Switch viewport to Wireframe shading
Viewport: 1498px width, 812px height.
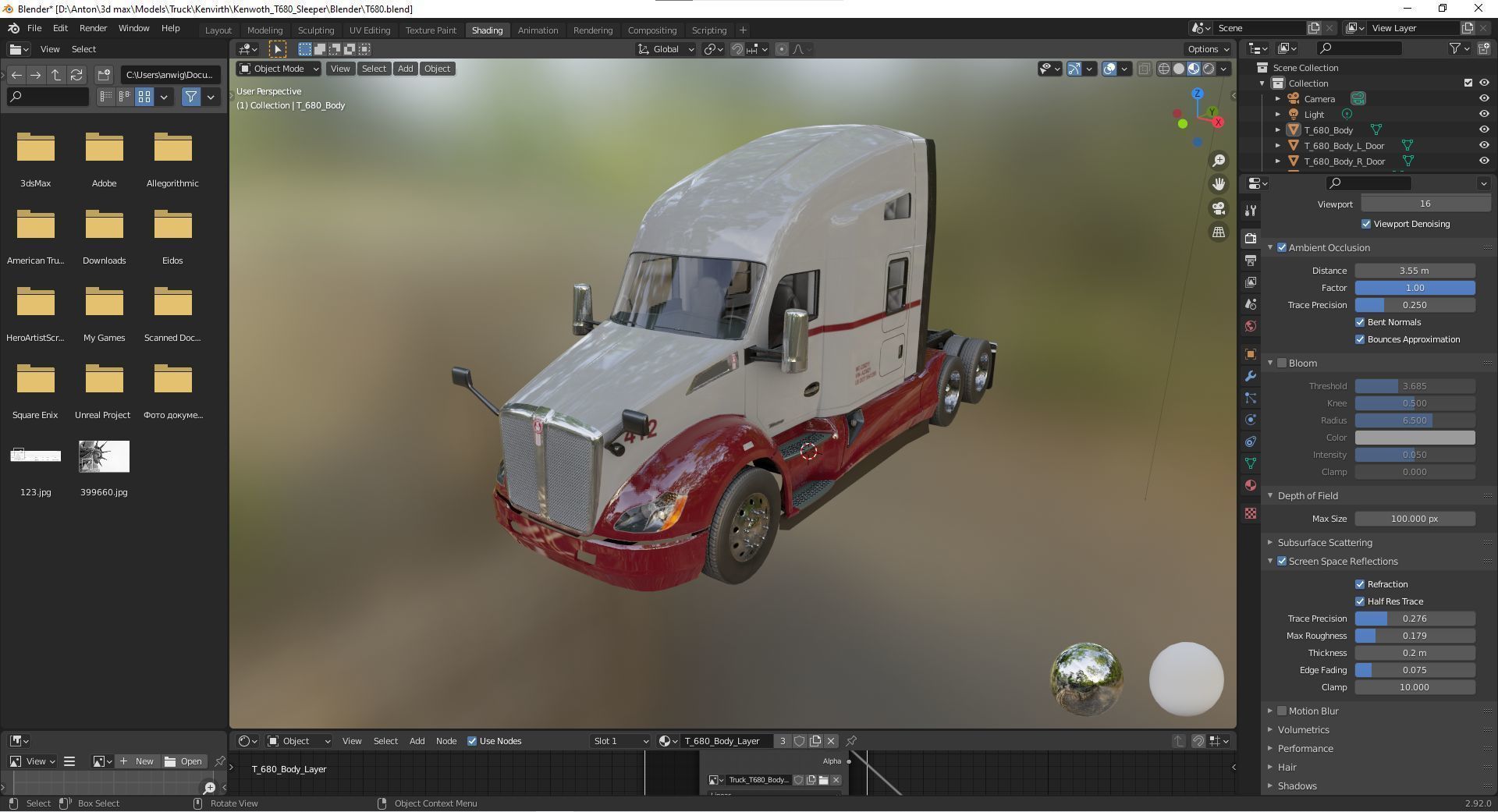[x=1164, y=69]
